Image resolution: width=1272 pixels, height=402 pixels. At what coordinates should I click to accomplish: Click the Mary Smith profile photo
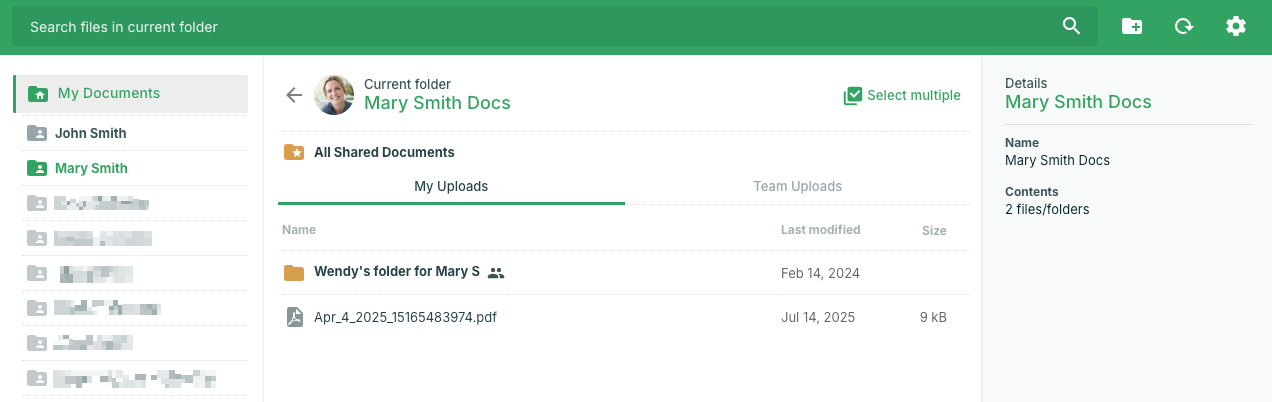(x=334, y=95)
